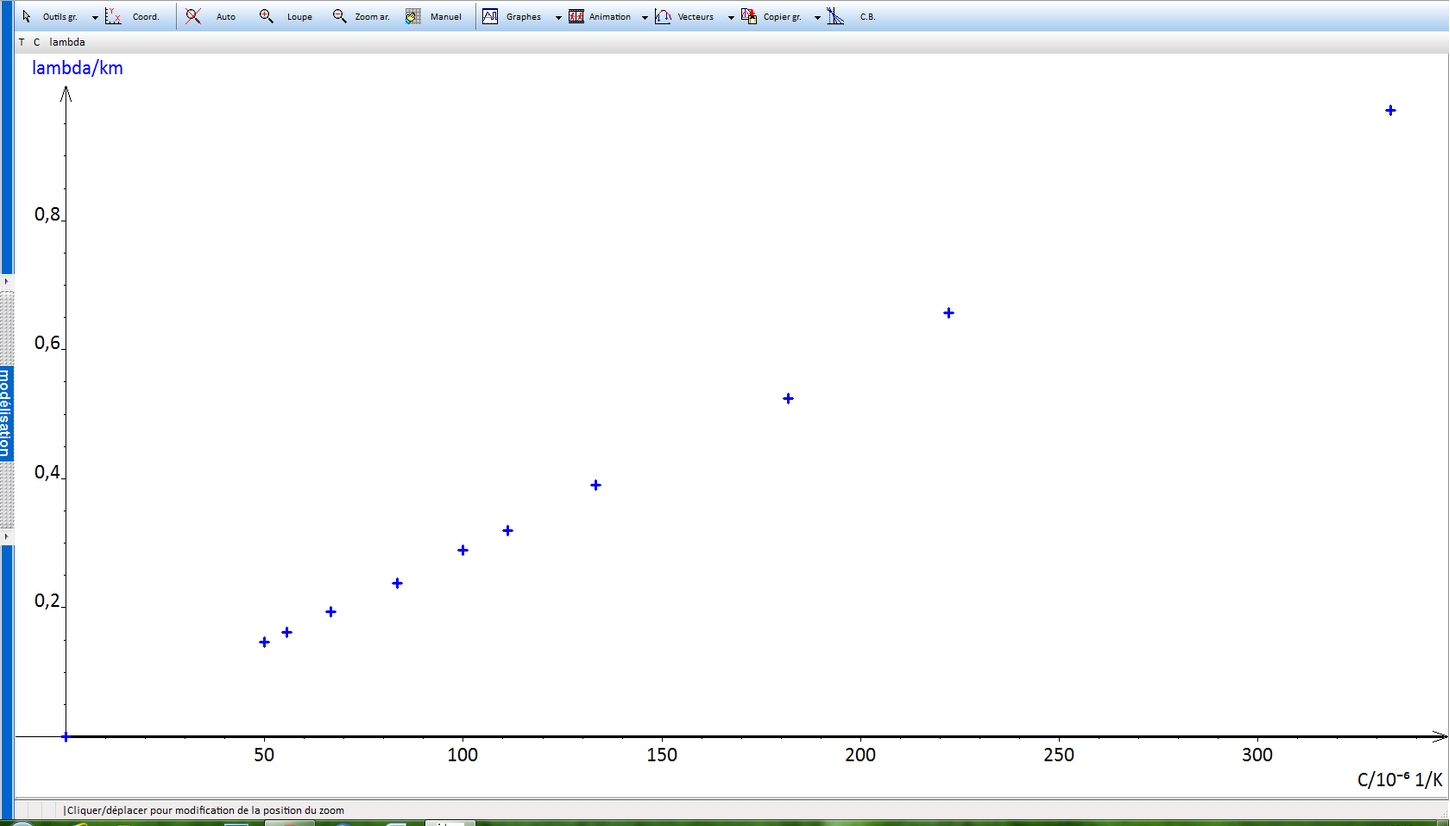Screen dimensions: 1450x826
Task: Activate the Loupe magnifier tool
Action: pos(267,16)
